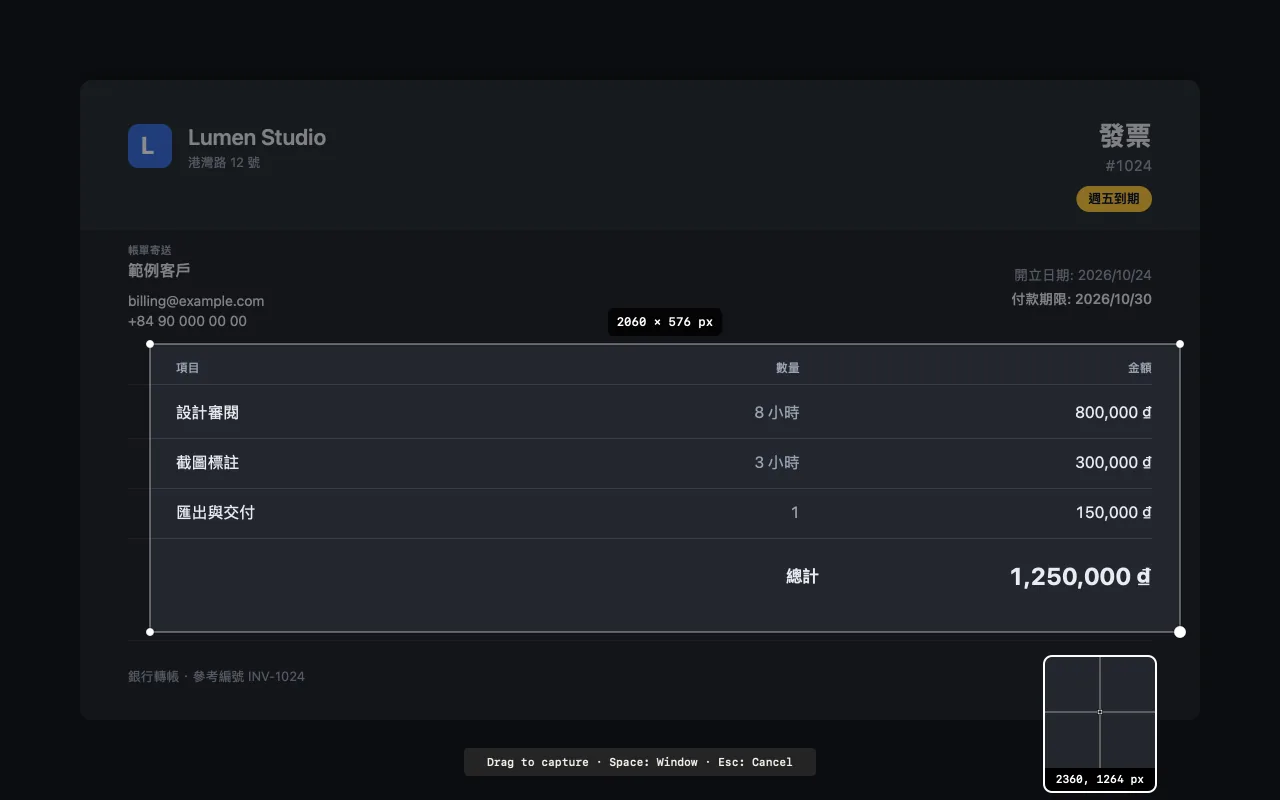Click the 150,000 ₫ amount
Screen dimensions: 1280x800
click(1114, 513)
